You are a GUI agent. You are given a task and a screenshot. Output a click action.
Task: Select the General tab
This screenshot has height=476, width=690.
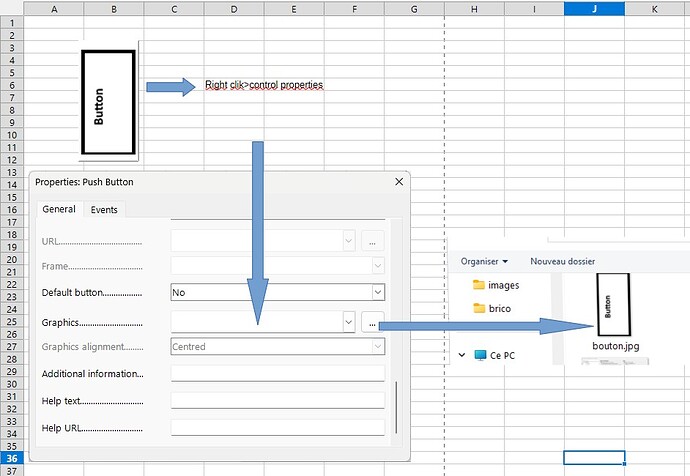point(59,209)
